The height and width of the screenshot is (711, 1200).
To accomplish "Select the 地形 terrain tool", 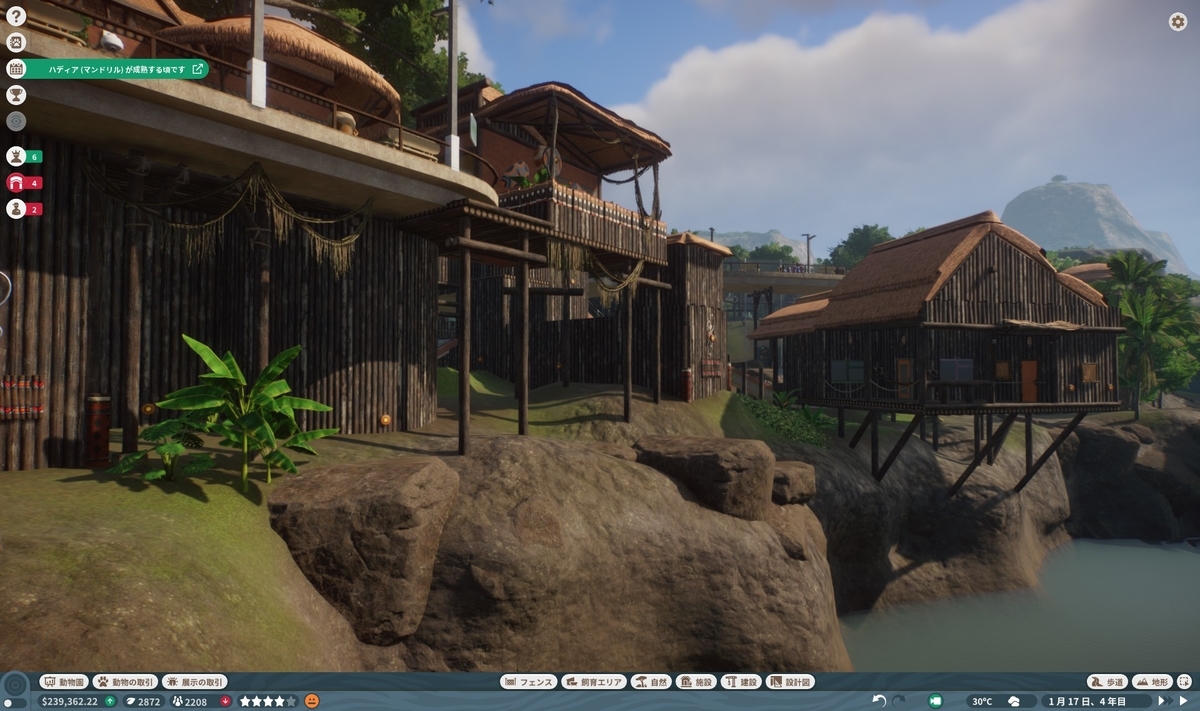I will point(1152,682).
